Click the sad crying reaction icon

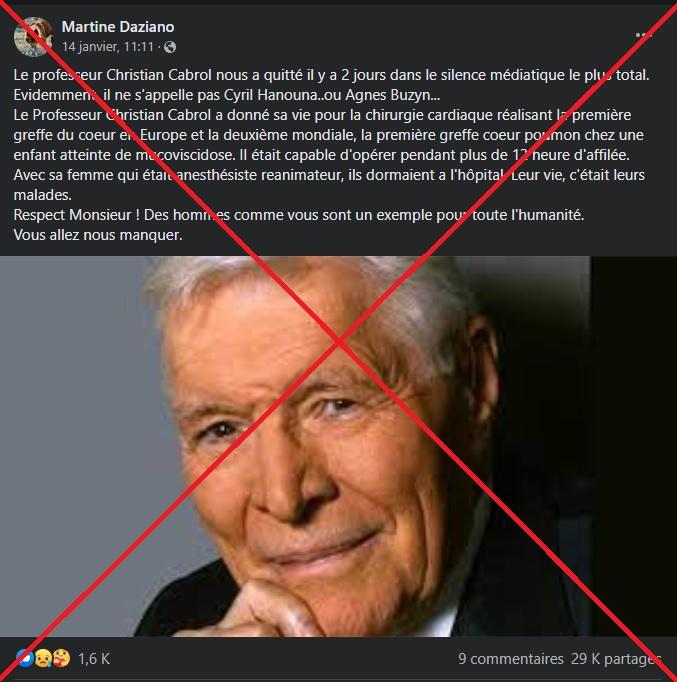click(x=42, y=659)
